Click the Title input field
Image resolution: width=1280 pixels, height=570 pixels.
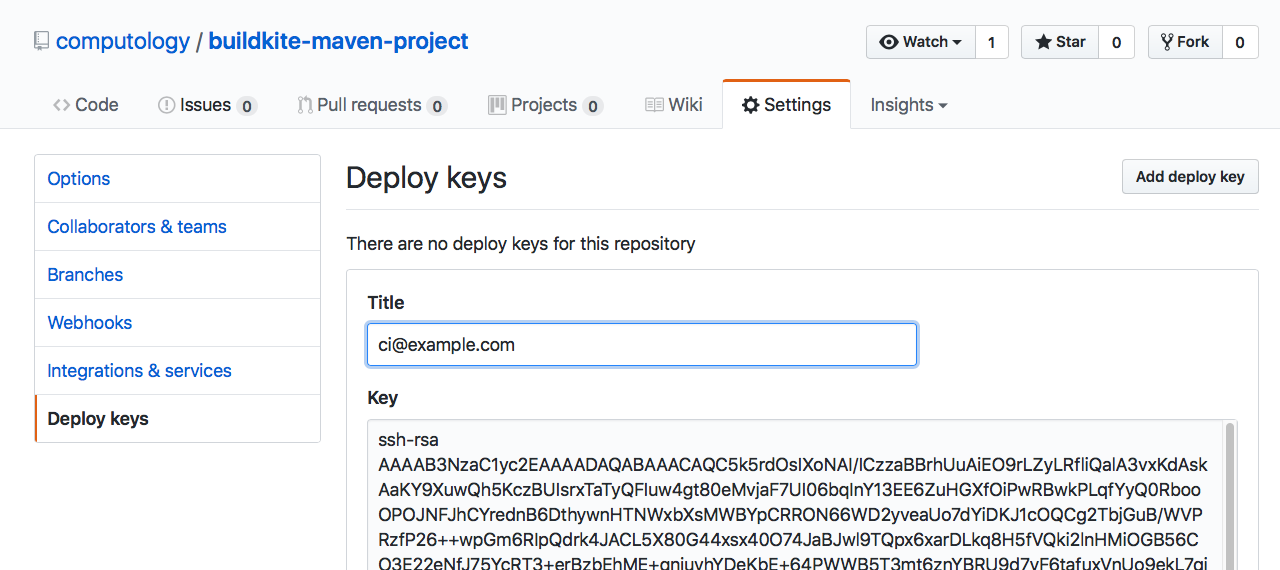coord(641,345)
